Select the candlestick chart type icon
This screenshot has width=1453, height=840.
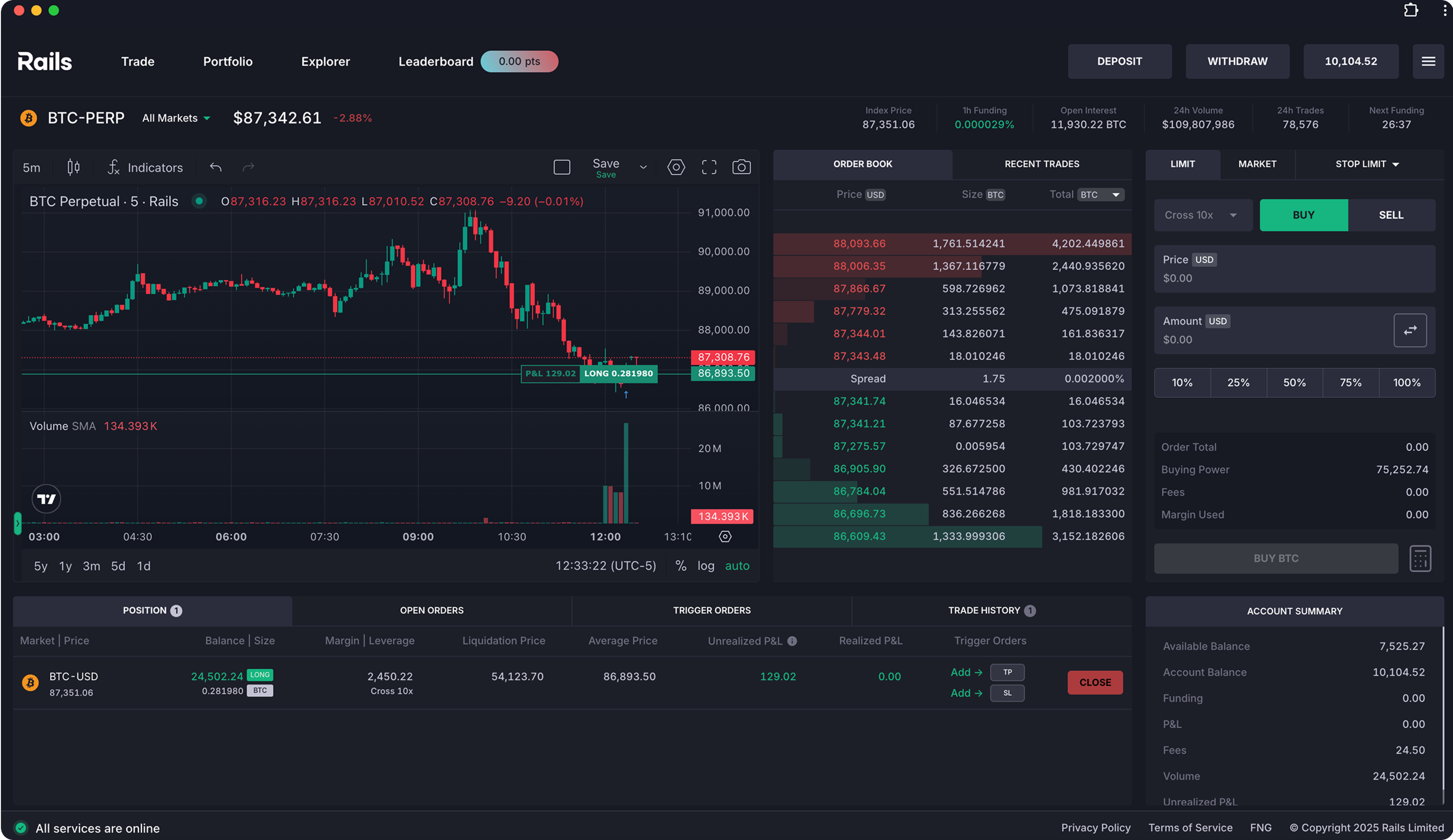click(73, 167)
